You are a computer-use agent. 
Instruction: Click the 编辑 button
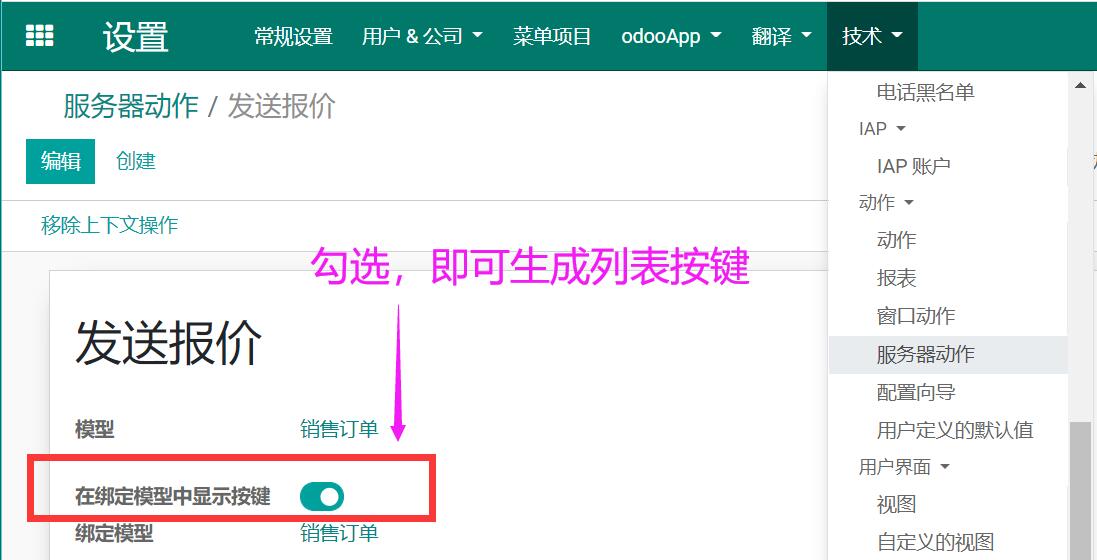coord(60,162)
